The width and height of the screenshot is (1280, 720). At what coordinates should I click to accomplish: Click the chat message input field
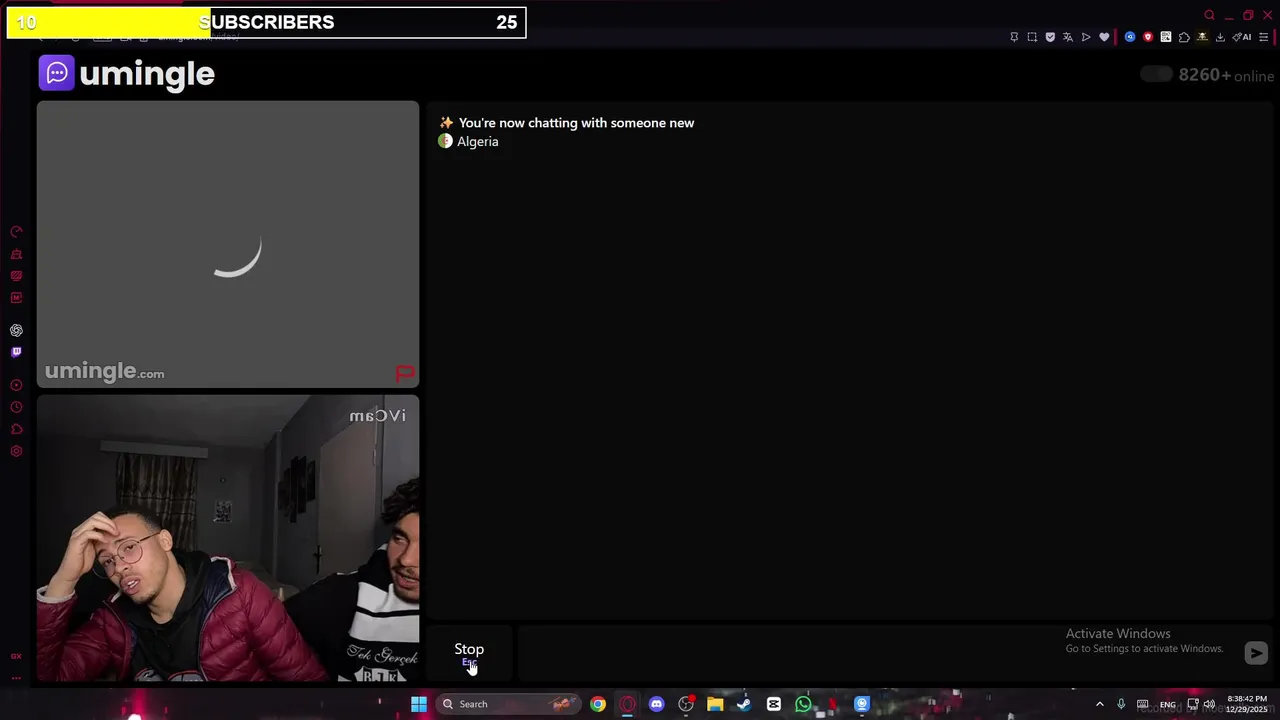(x=878, y=652)
